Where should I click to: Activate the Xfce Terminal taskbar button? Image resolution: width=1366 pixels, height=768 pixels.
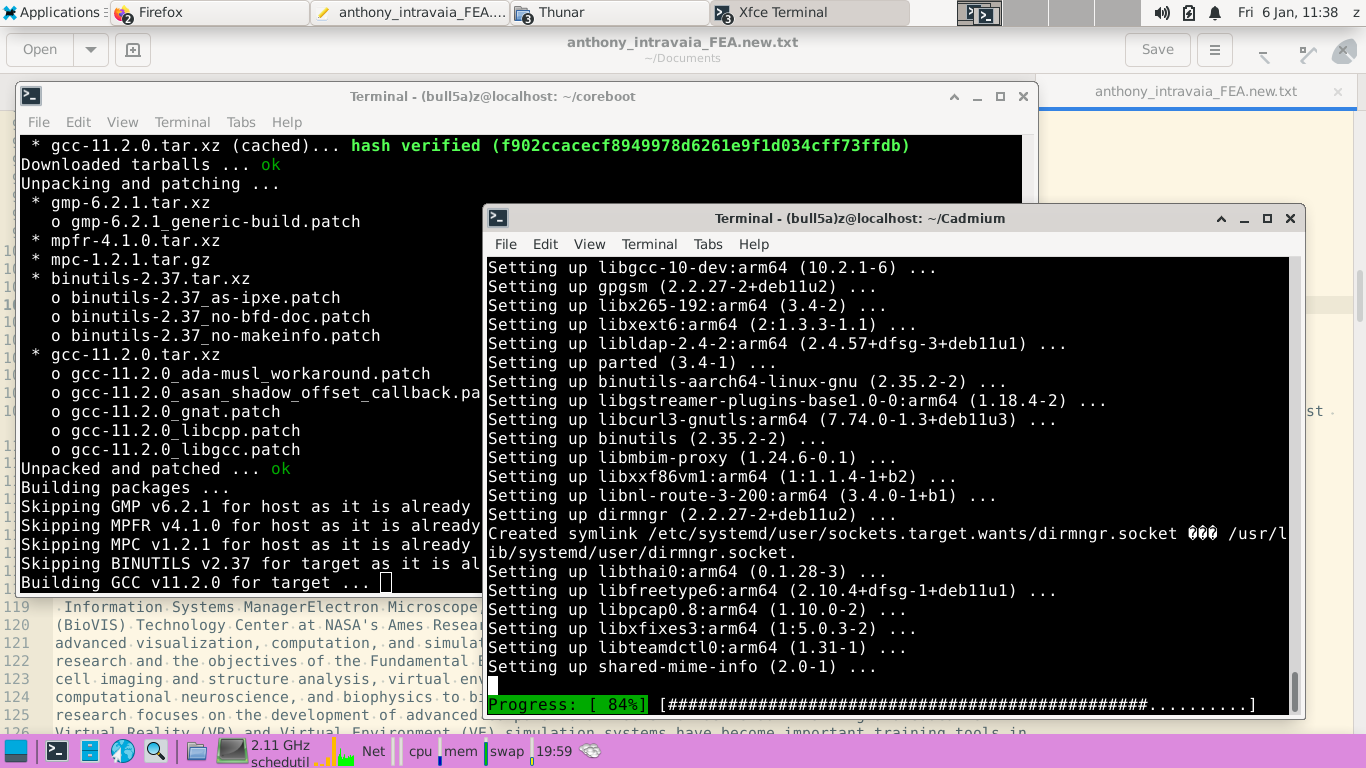coord(810,13)
